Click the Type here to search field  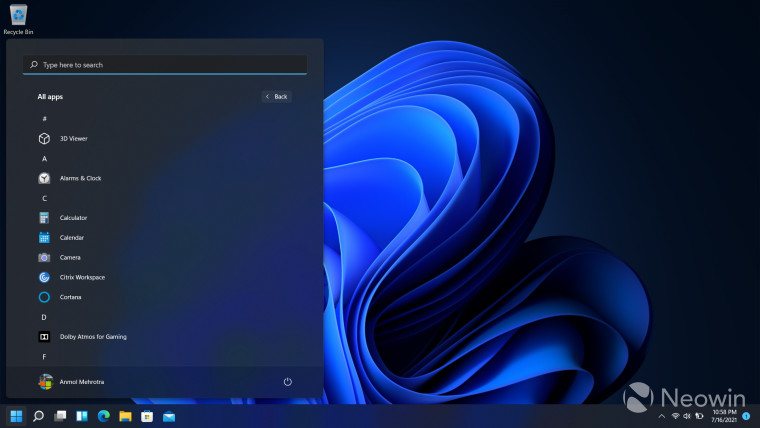coord(165,64)
